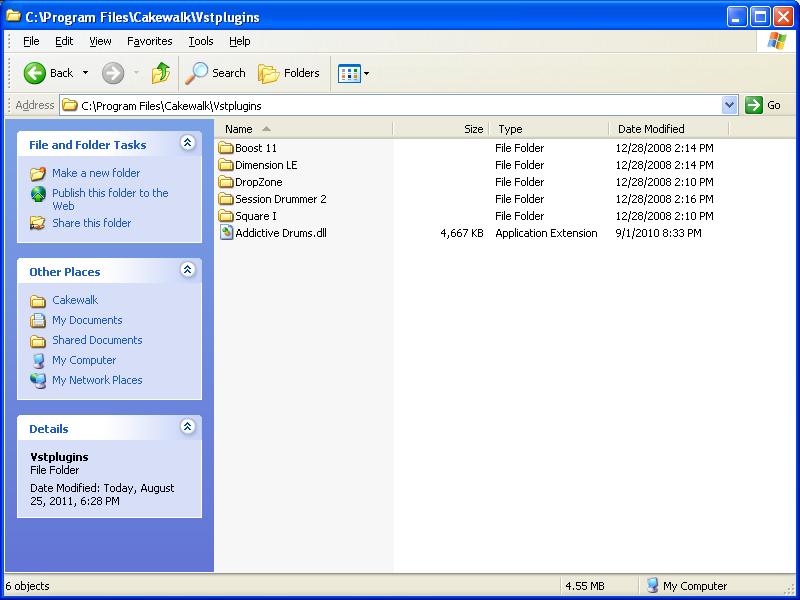Select the Boost 11 folder icon
Viewport: 800px width, 600px height.
click(x=226, y=148)
